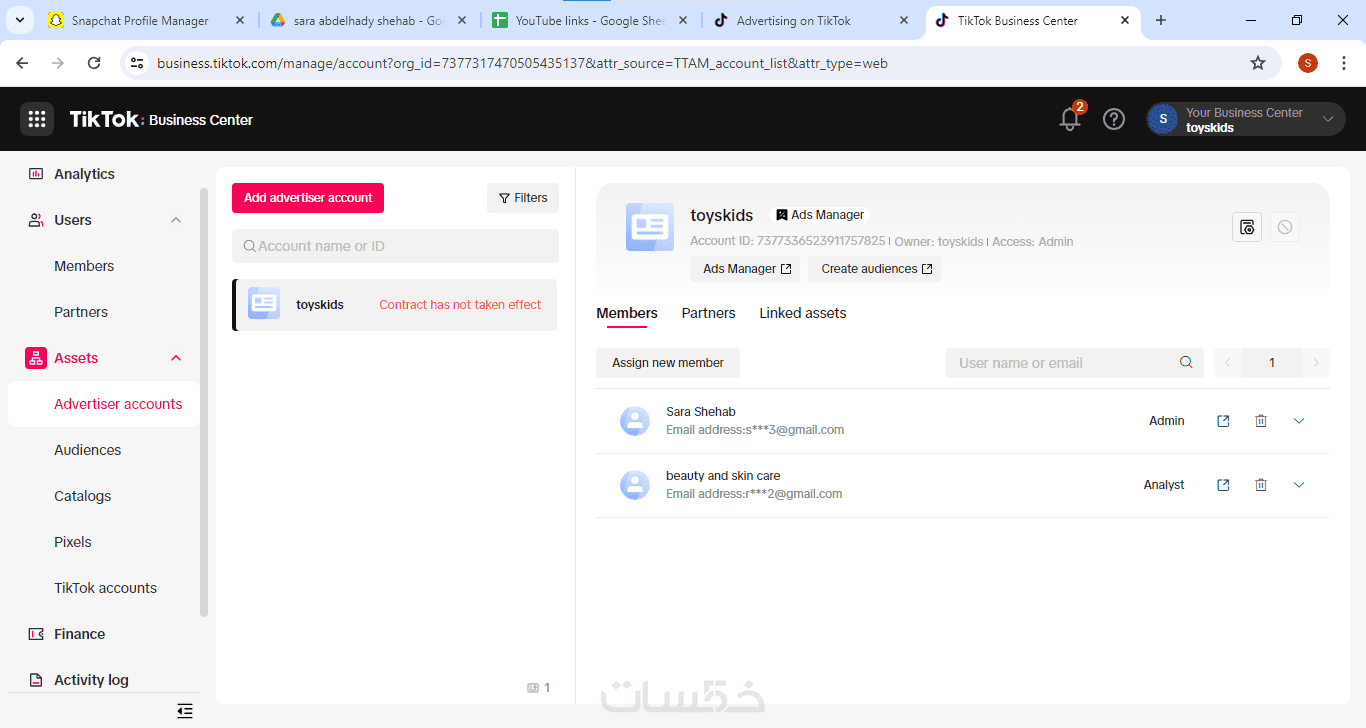1366x728 pixels.
Task: Click the Ads Manager badge beside toyskids title
Action: click(820, 215)
